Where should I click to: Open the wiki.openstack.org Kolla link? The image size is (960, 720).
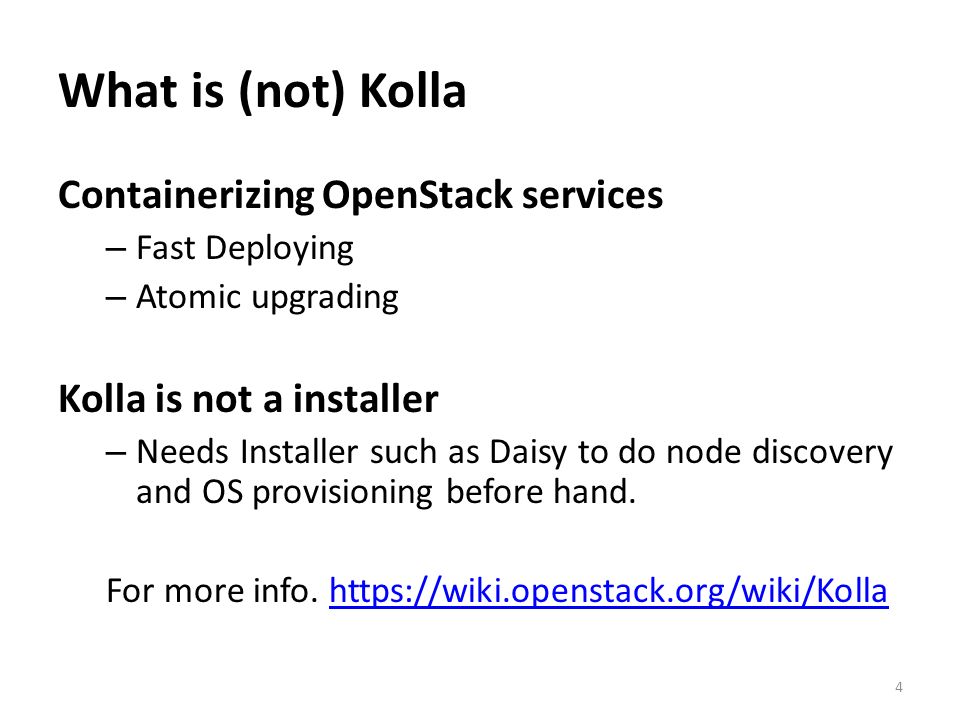pos(609,591)
